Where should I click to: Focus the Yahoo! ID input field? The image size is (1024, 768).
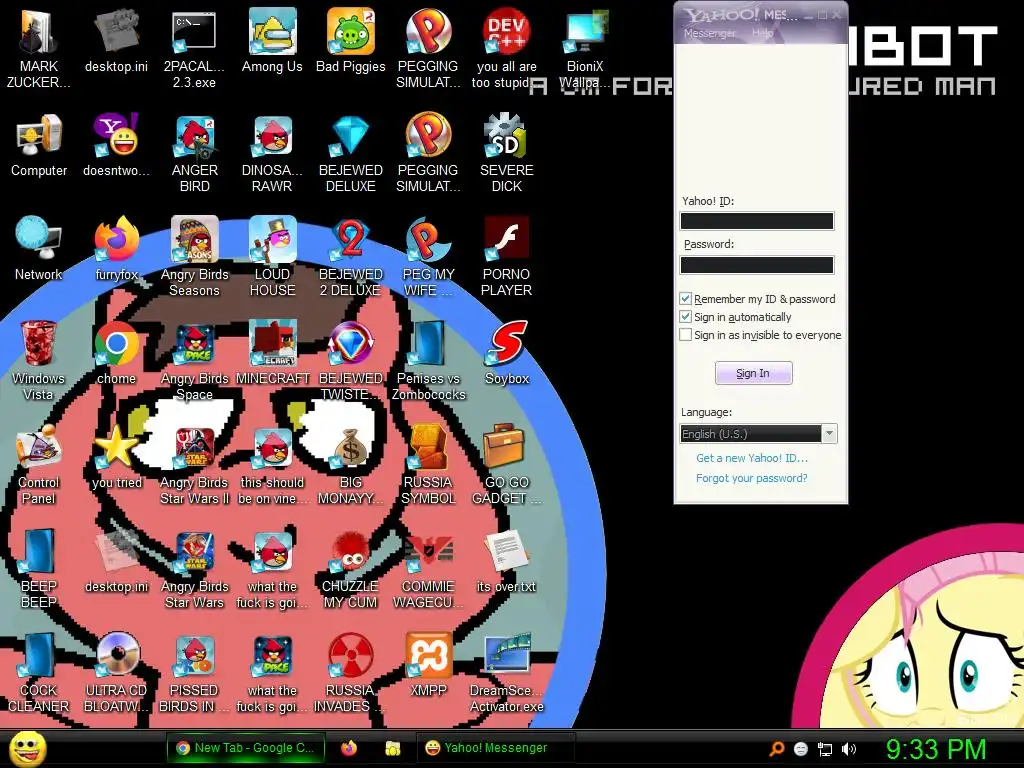(x=757, y=221)
